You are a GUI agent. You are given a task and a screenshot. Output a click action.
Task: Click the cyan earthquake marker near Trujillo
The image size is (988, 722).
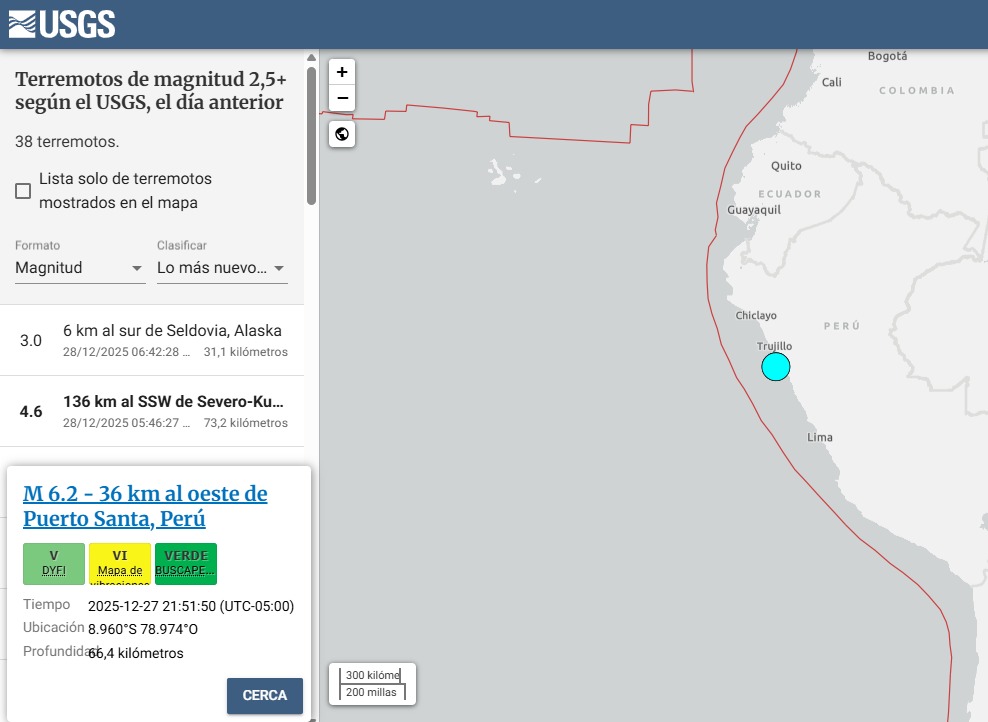click(776, 367)
